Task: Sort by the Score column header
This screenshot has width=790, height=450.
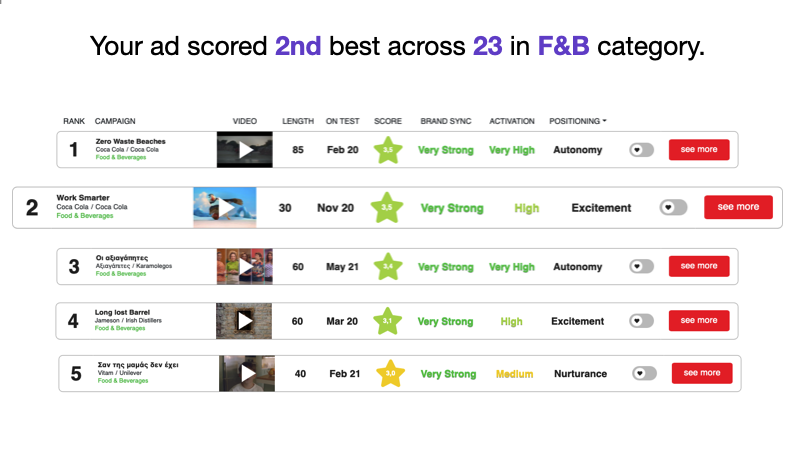Action: 388,121
